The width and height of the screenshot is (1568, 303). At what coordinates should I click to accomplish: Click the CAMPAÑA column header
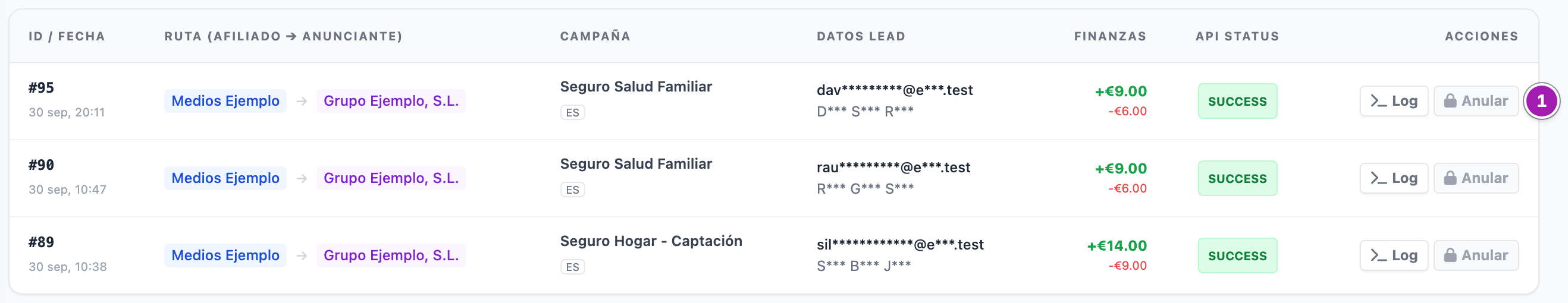coord(595,36)
